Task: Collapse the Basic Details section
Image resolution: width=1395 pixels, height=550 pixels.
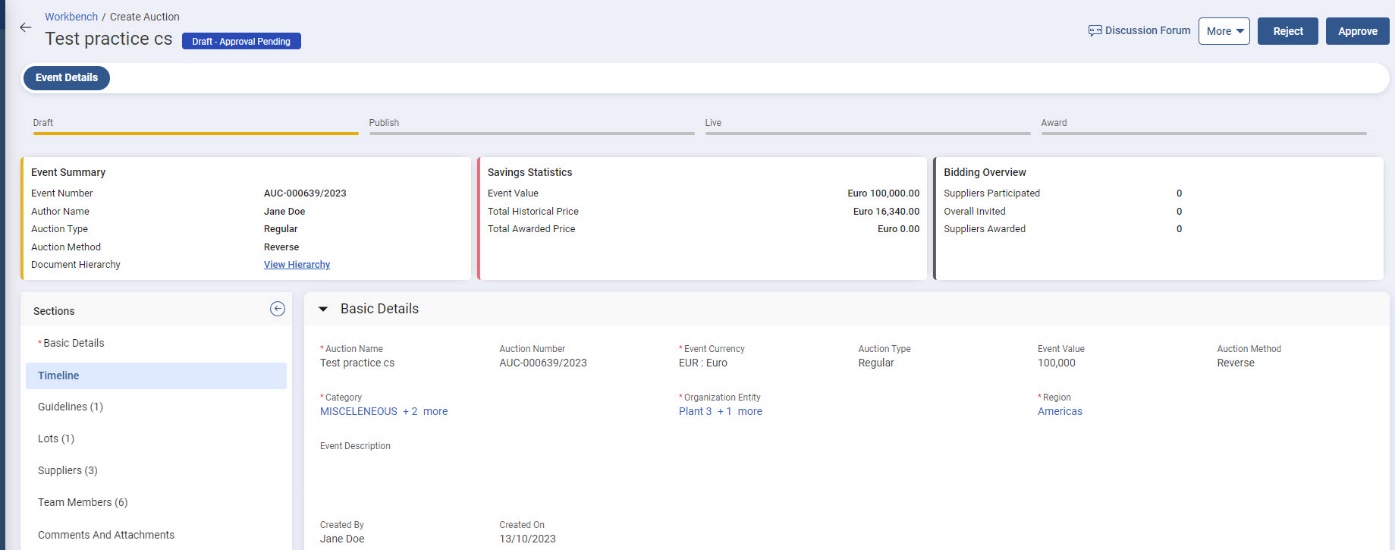Action: (x=323, y=309)
